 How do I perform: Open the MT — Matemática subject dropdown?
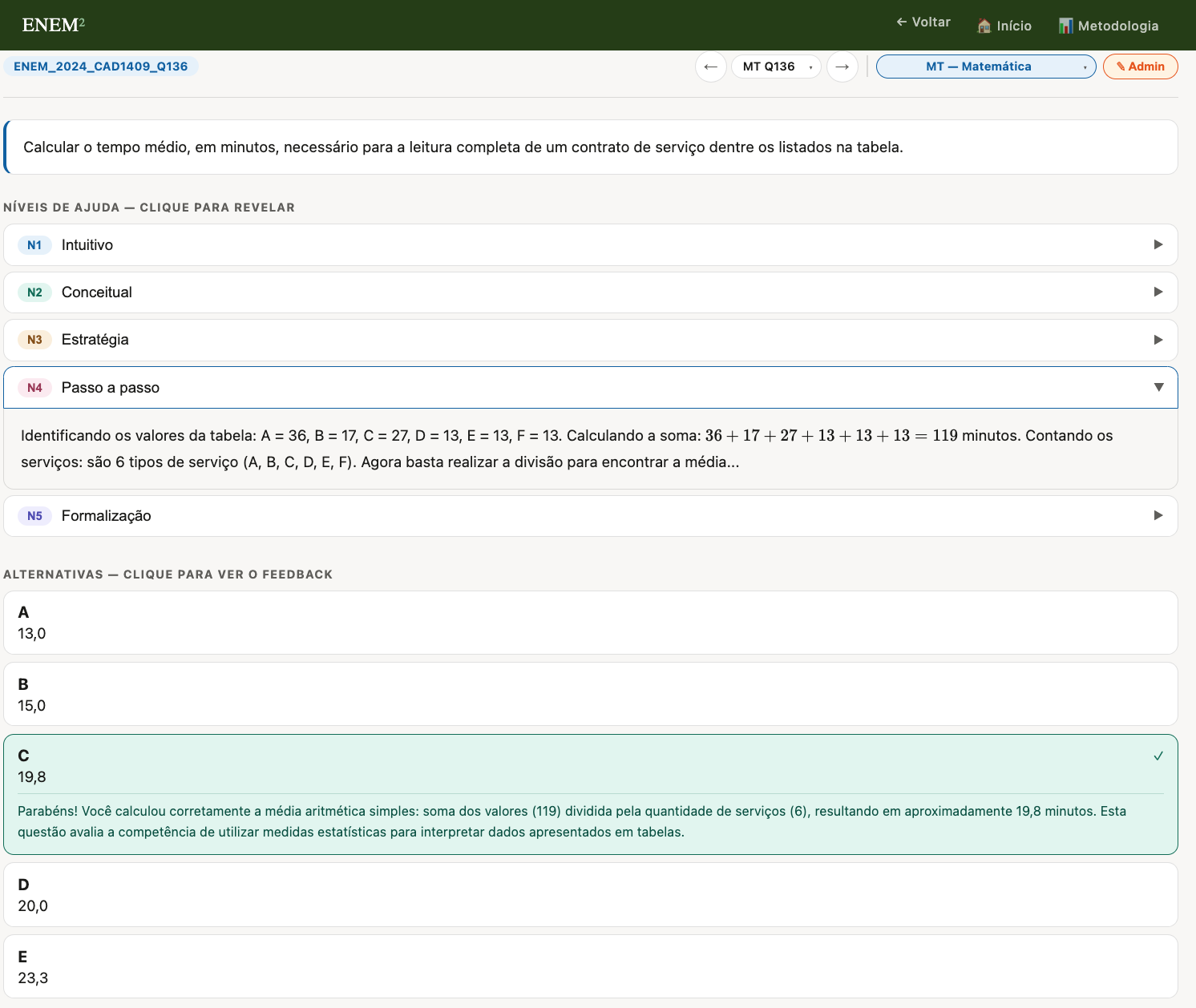point(986,67)
